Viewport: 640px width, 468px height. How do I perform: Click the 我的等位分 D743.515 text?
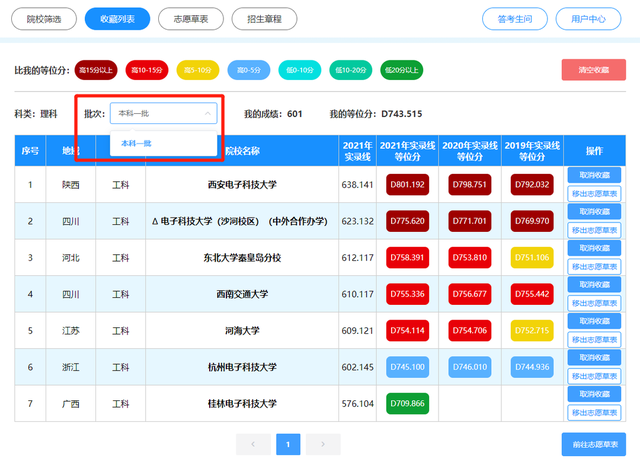(x=376, y=114)
